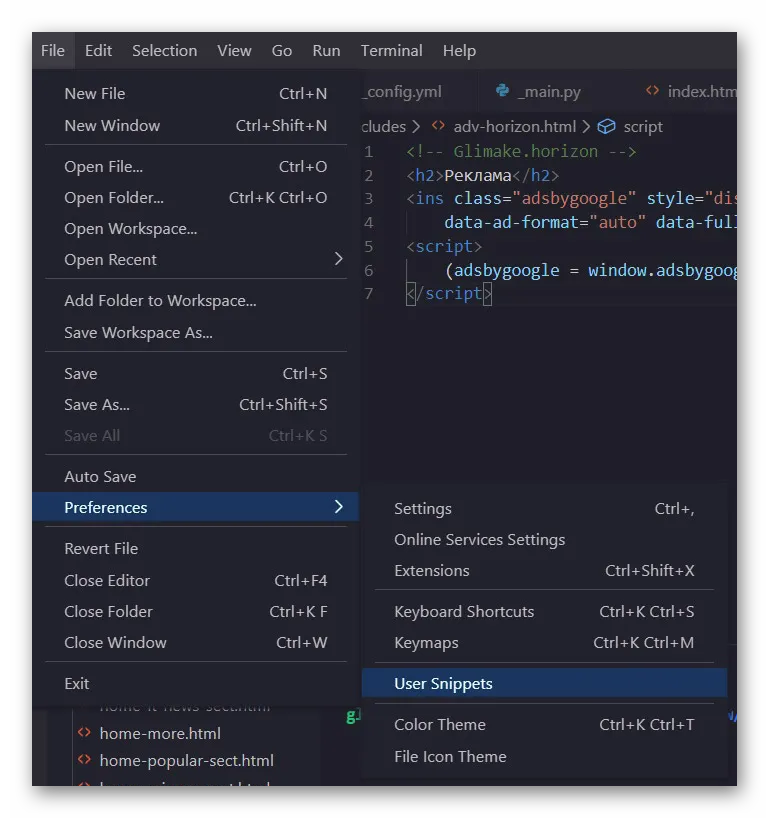Choose Save As... menu entry
Screen dimensions: 769x818
coord(196,405)
